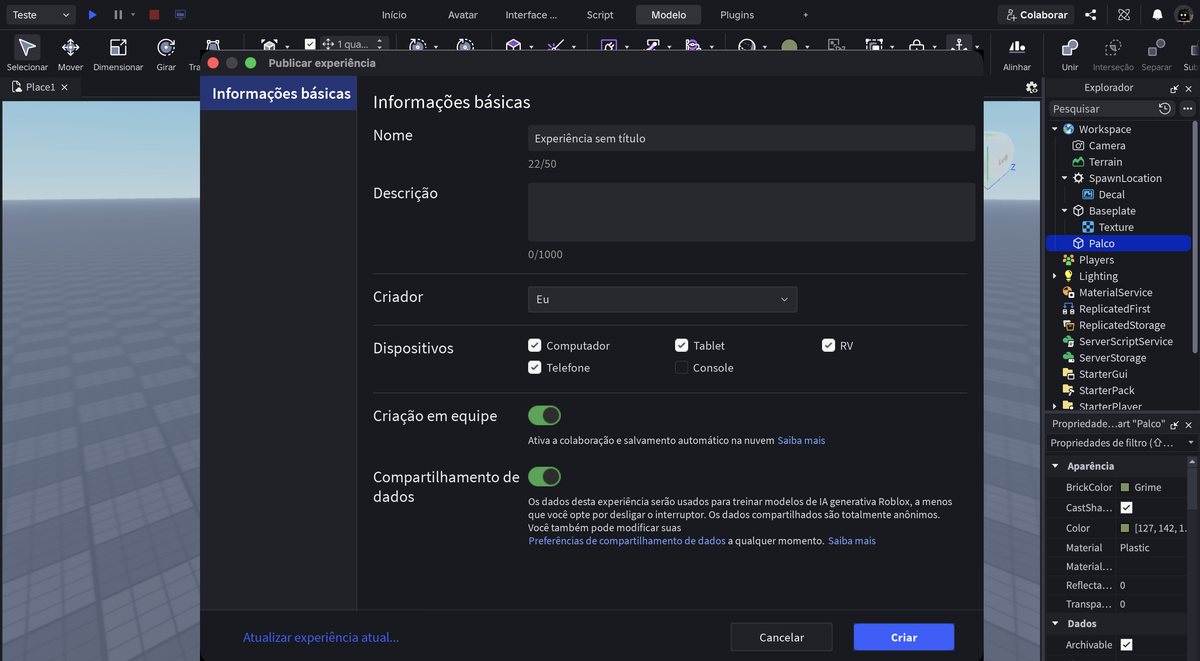Open the Plugins tab
1200x661 pixels.
click(737, 15)
